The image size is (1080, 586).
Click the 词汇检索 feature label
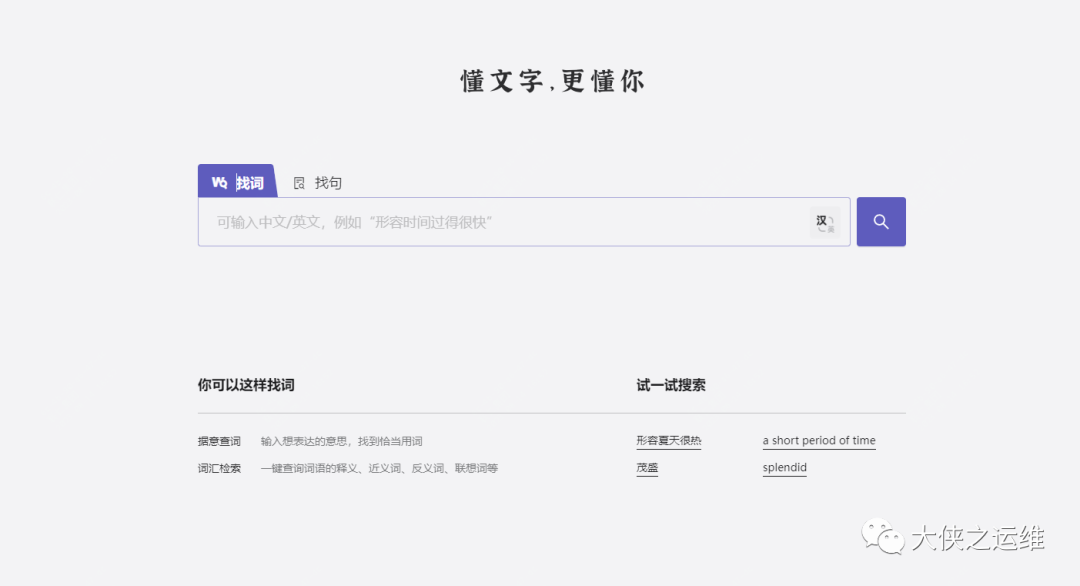point(219,468)
